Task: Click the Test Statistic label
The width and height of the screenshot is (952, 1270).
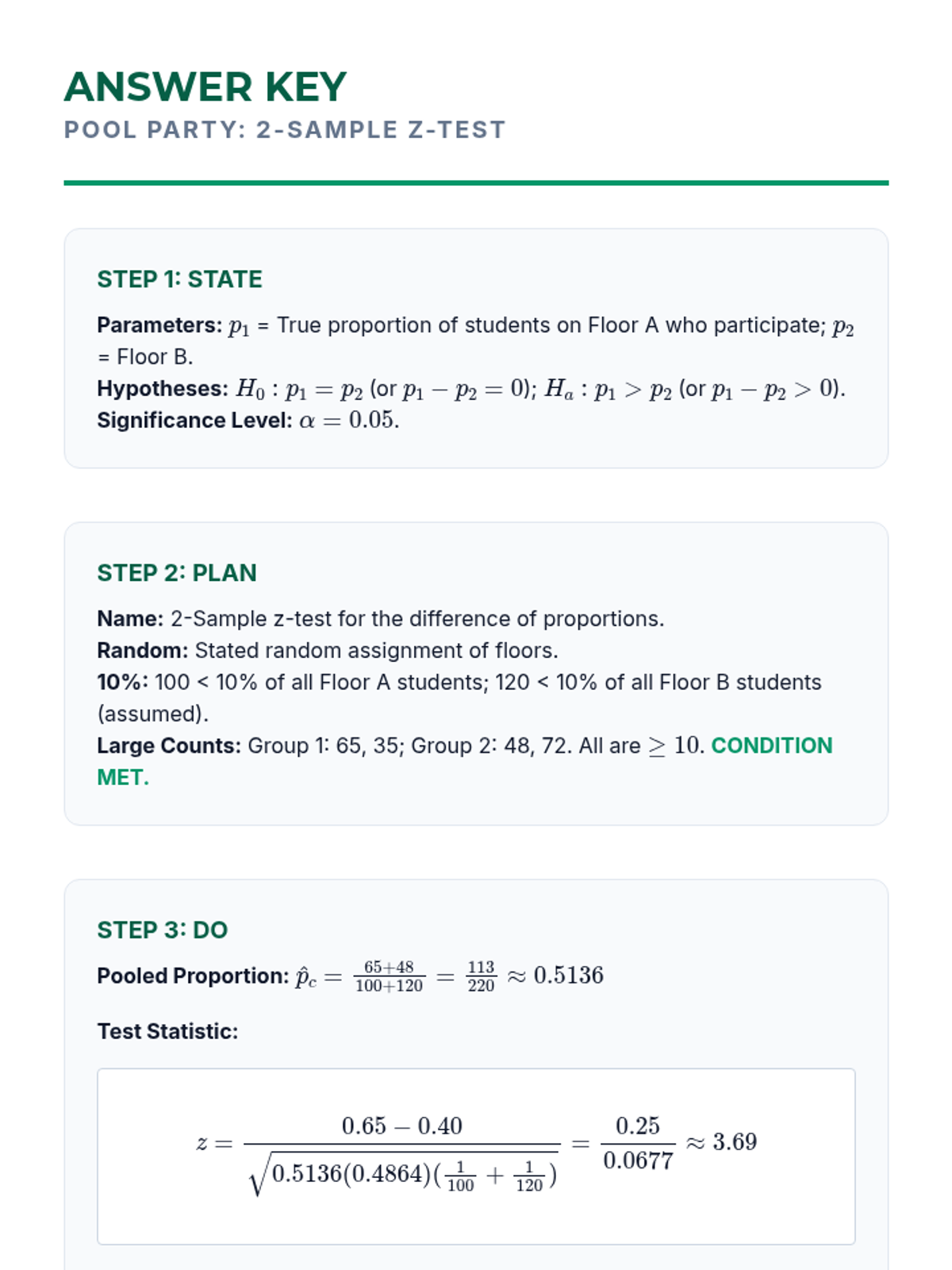Action: pos(167,1032)
